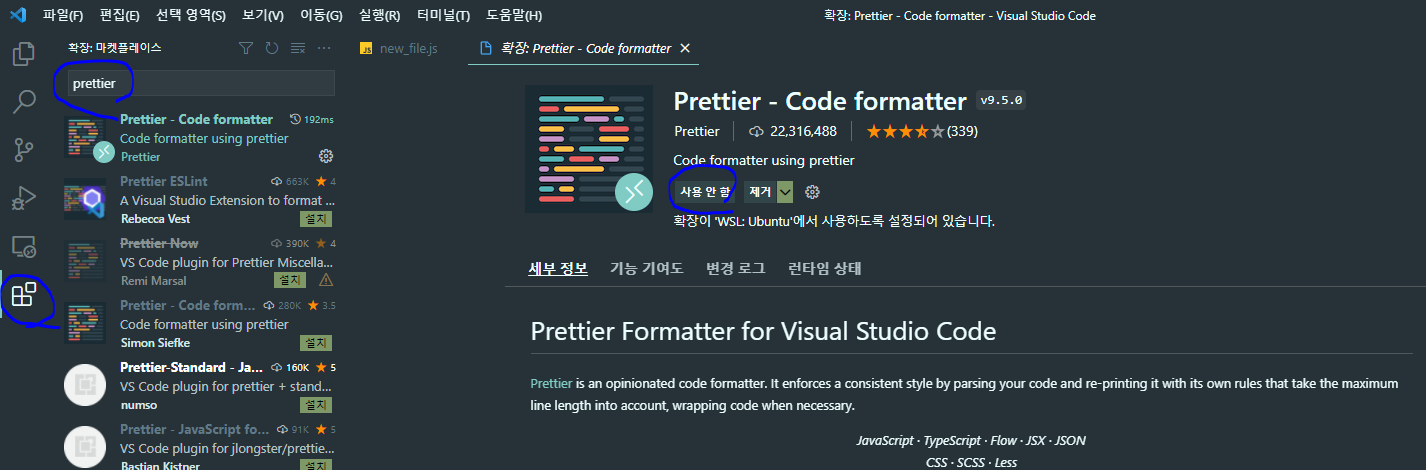This screenshot has height=470, width=1426.
Task: Click the filter extensions funnel icon
Action: pos(246,48)
